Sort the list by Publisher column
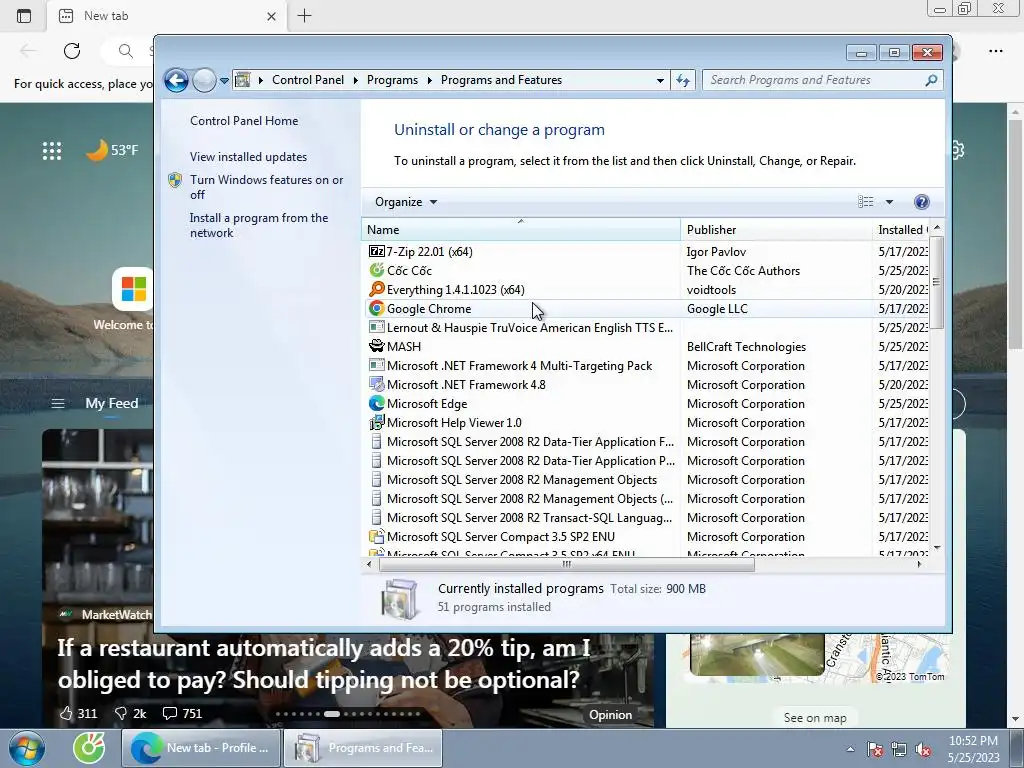Image resolution: width=1024 pixels, height=768 pixels. click(776, 229)
